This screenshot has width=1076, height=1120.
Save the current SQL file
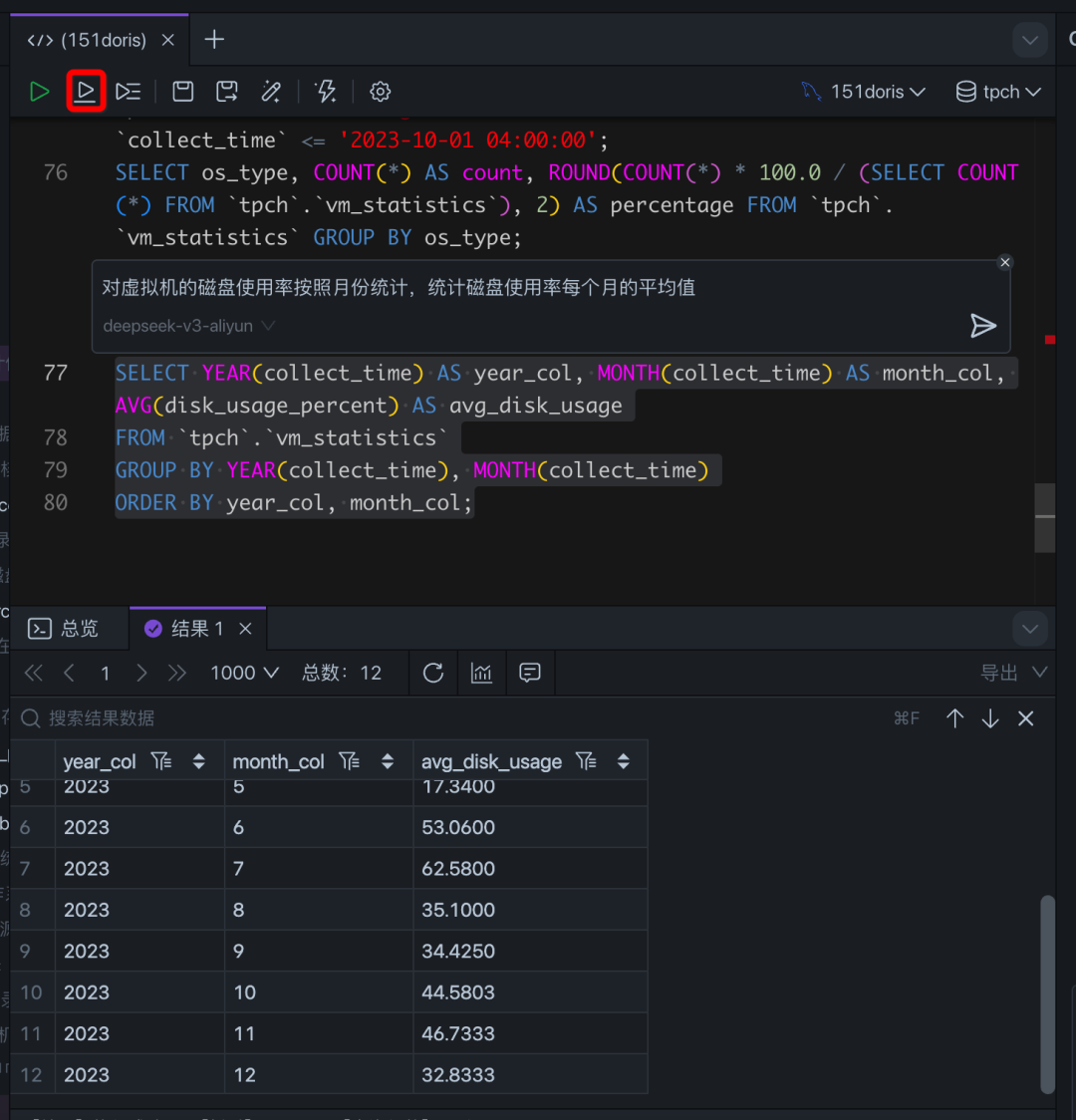(182, 92)
